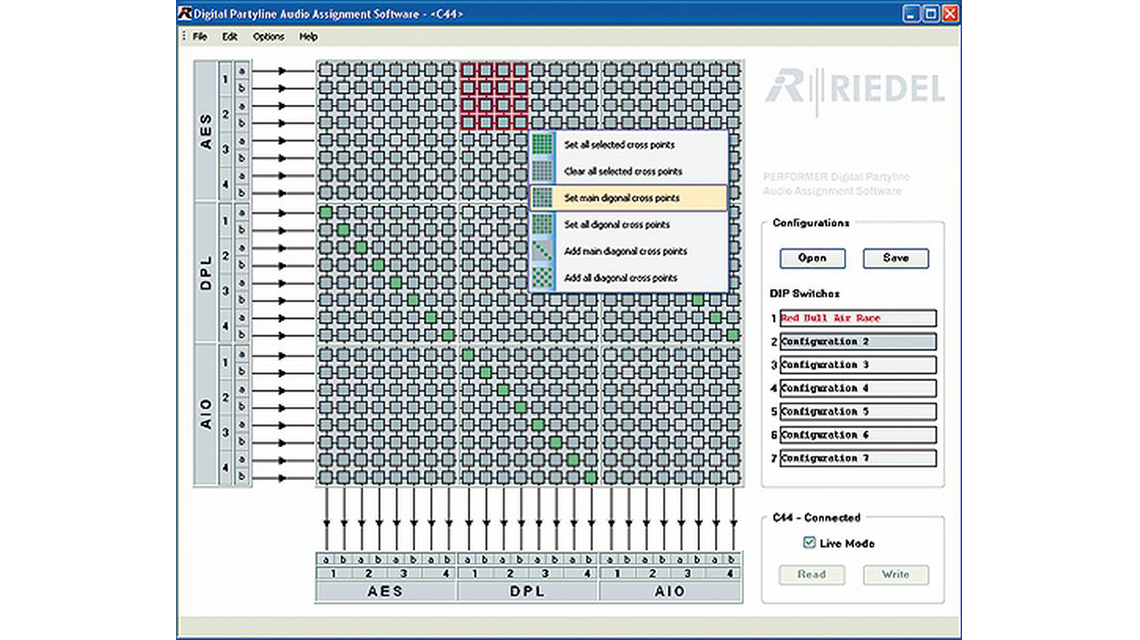Choose Set main diagonal cross points entry
1140x640 pixels.
626,198
